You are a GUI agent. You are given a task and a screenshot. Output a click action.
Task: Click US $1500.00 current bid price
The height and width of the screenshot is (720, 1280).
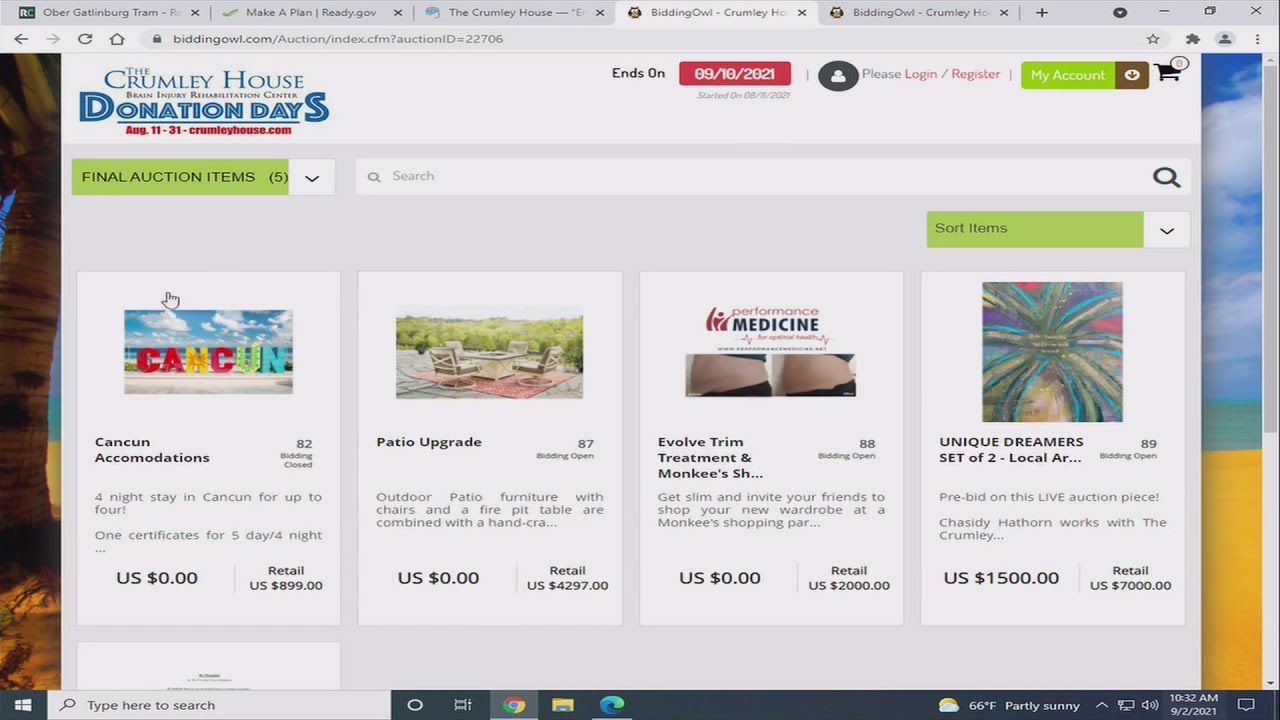pyautogui.click(x=1001, y=578)
